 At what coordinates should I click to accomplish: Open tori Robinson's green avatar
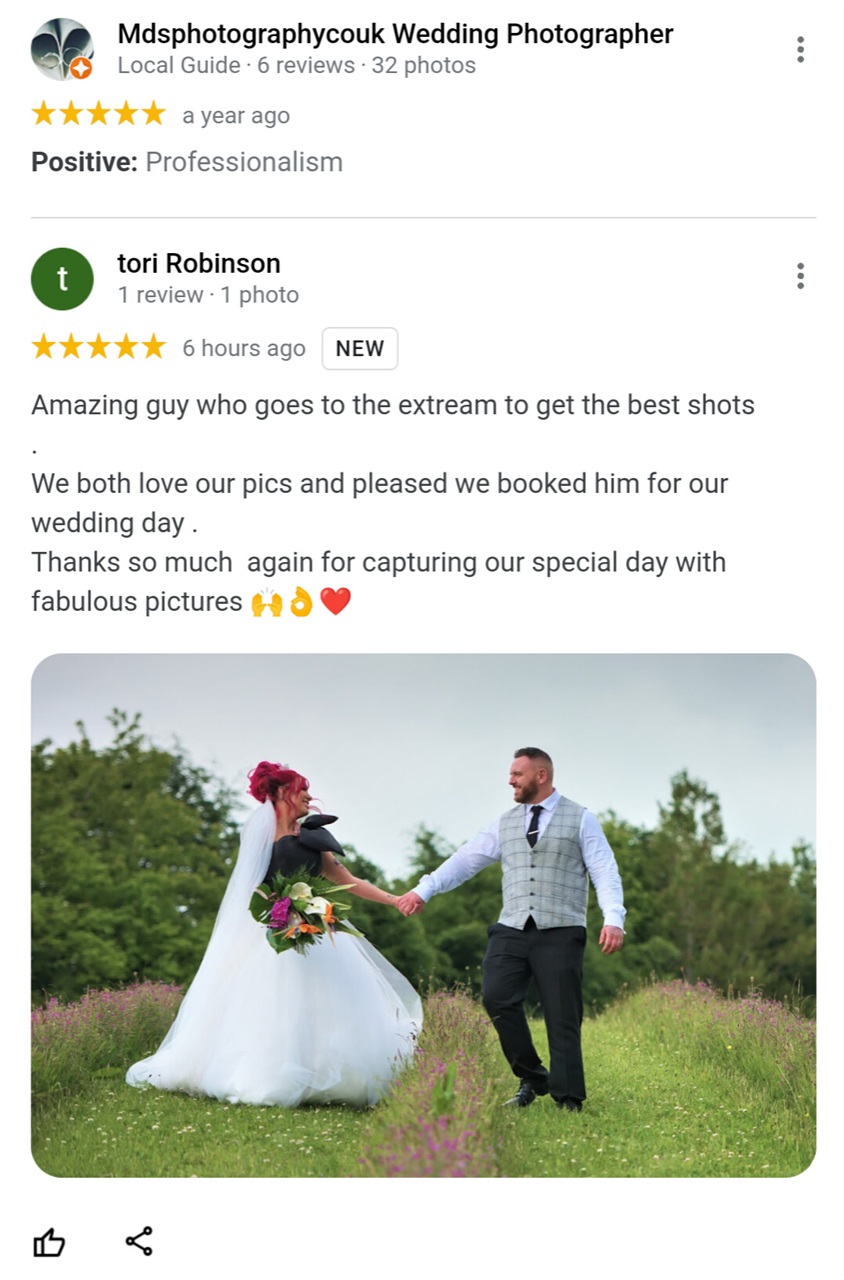(62, 279)
